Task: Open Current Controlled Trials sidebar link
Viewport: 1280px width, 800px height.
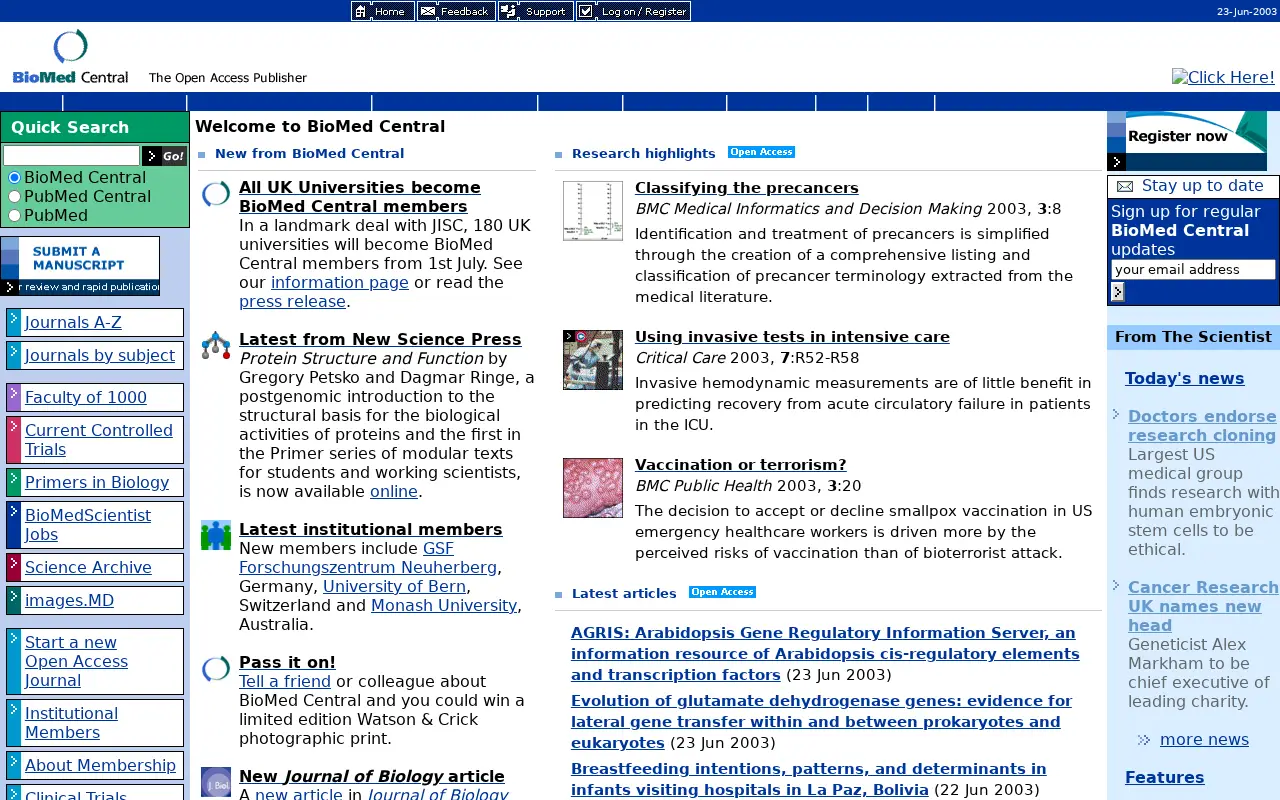Action: click(99, 440)
